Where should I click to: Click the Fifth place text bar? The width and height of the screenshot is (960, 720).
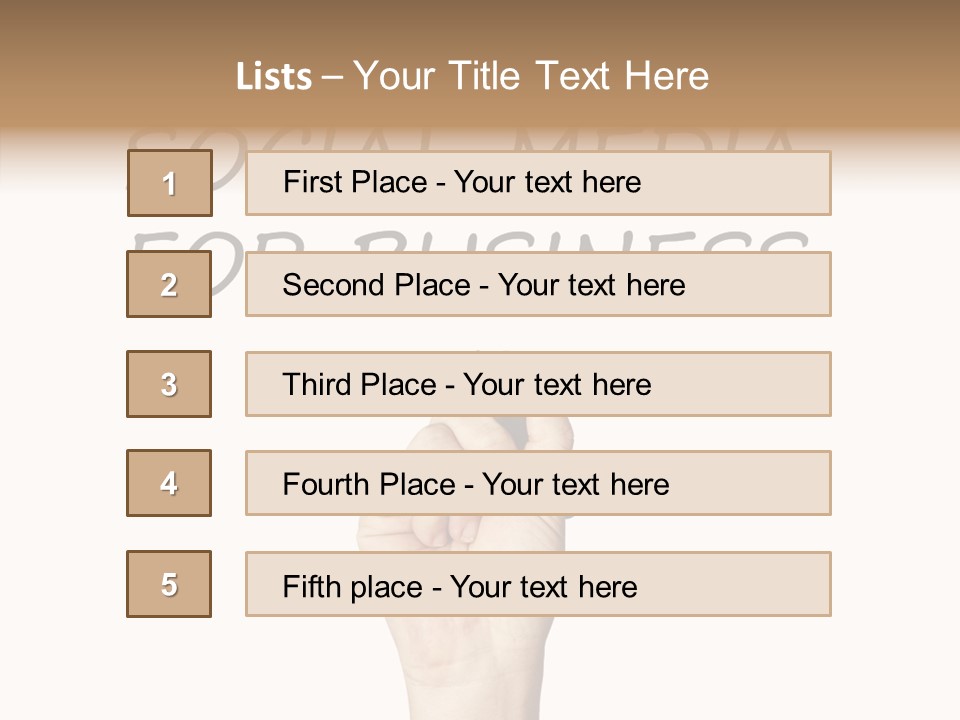coord(538,585)
